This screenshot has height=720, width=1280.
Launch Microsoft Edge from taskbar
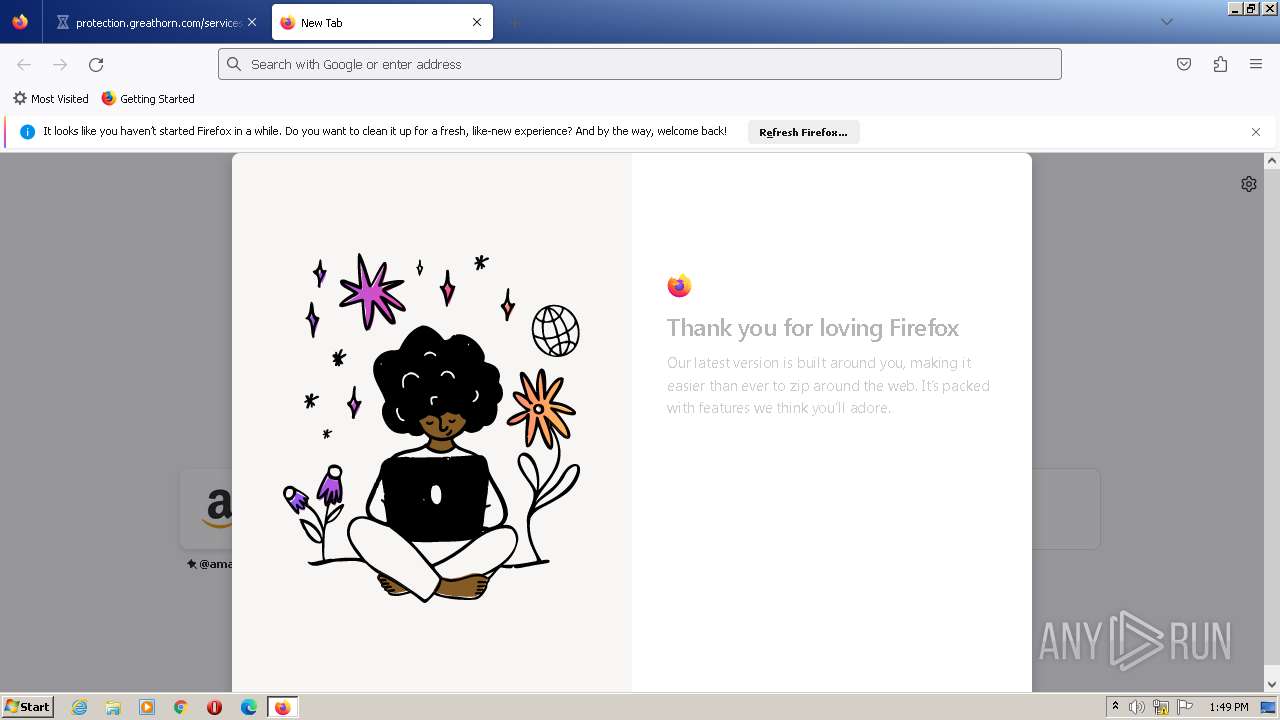249,707
